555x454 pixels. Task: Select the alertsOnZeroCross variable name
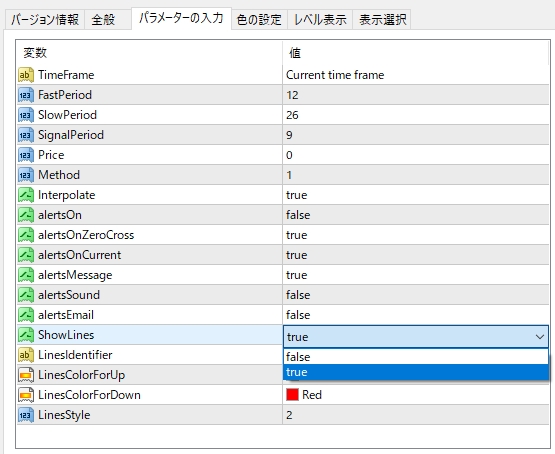click(86, 235)
